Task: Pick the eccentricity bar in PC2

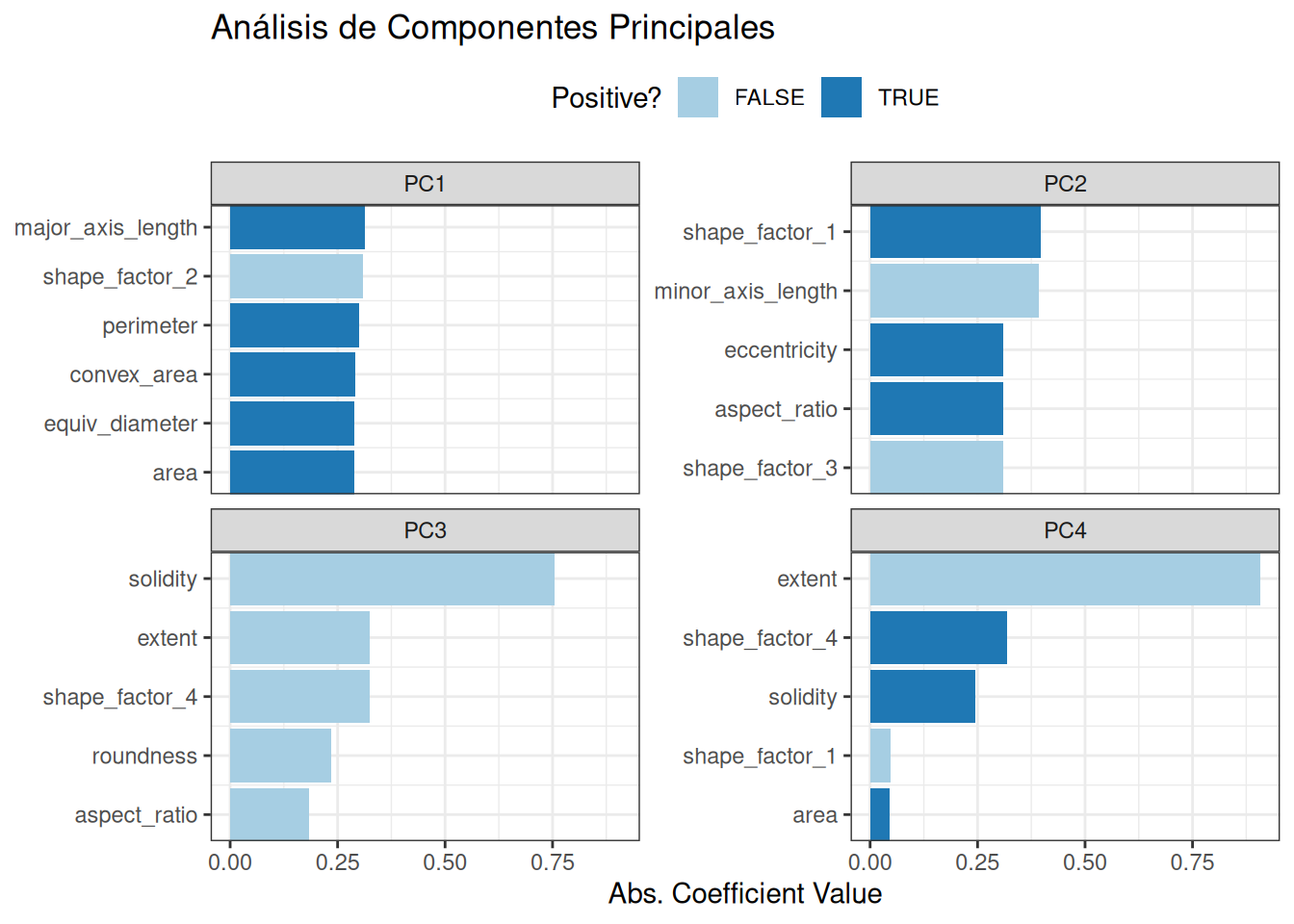Action: [x=936, y=350]
